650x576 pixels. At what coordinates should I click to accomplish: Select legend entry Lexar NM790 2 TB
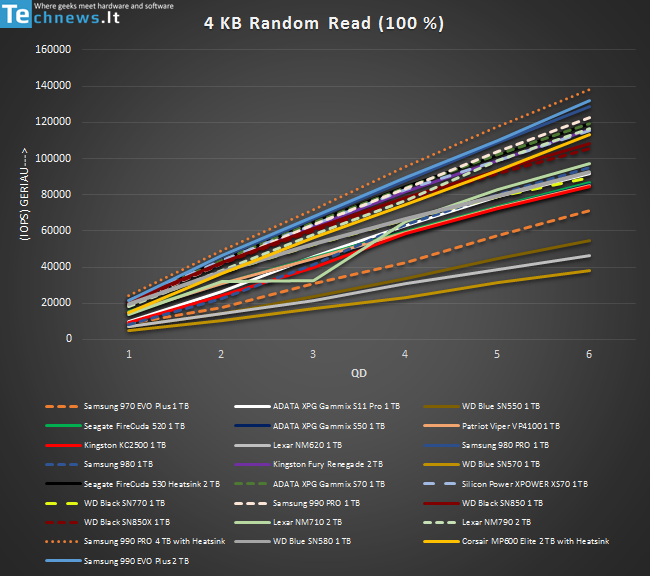click(x=478, y=523)
